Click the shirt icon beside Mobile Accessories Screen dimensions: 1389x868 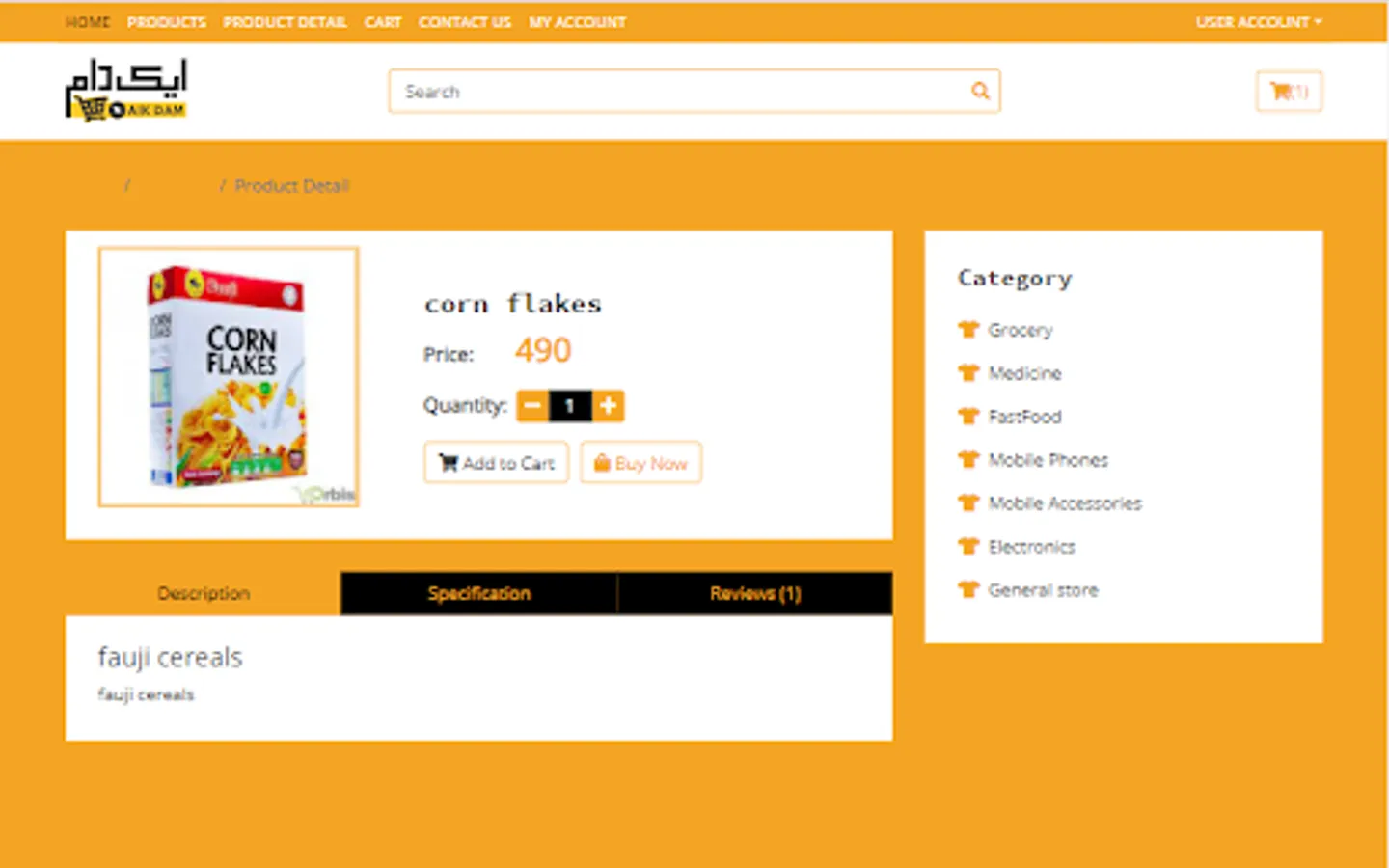pos(968,502)
